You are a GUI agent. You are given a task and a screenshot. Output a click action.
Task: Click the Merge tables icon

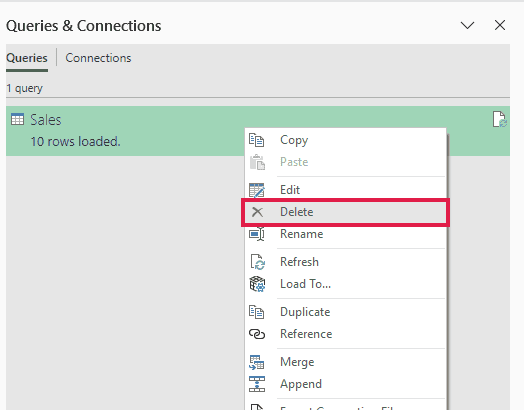click(x=257, y=363)
